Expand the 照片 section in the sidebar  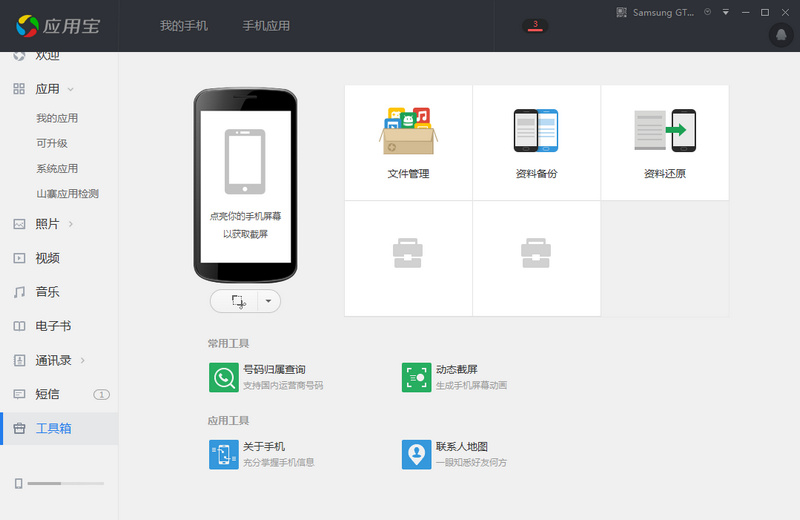coord(71,224)
